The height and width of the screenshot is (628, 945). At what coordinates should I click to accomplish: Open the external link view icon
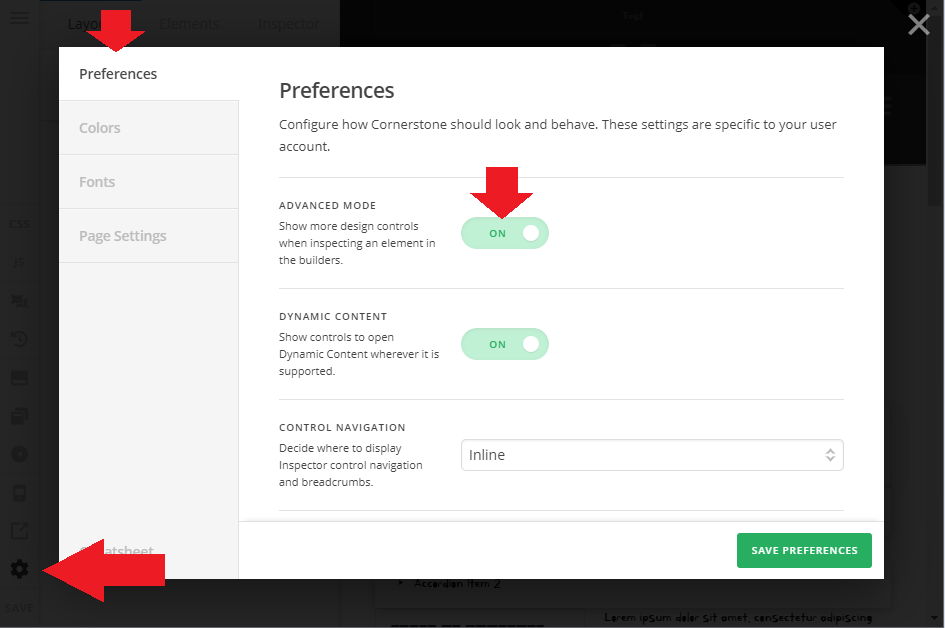(19, 531)
